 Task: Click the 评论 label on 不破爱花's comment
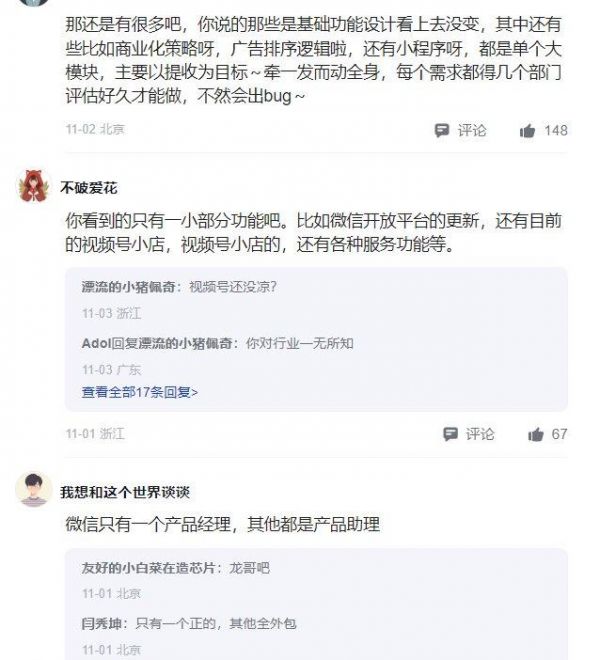pos(480,434)
